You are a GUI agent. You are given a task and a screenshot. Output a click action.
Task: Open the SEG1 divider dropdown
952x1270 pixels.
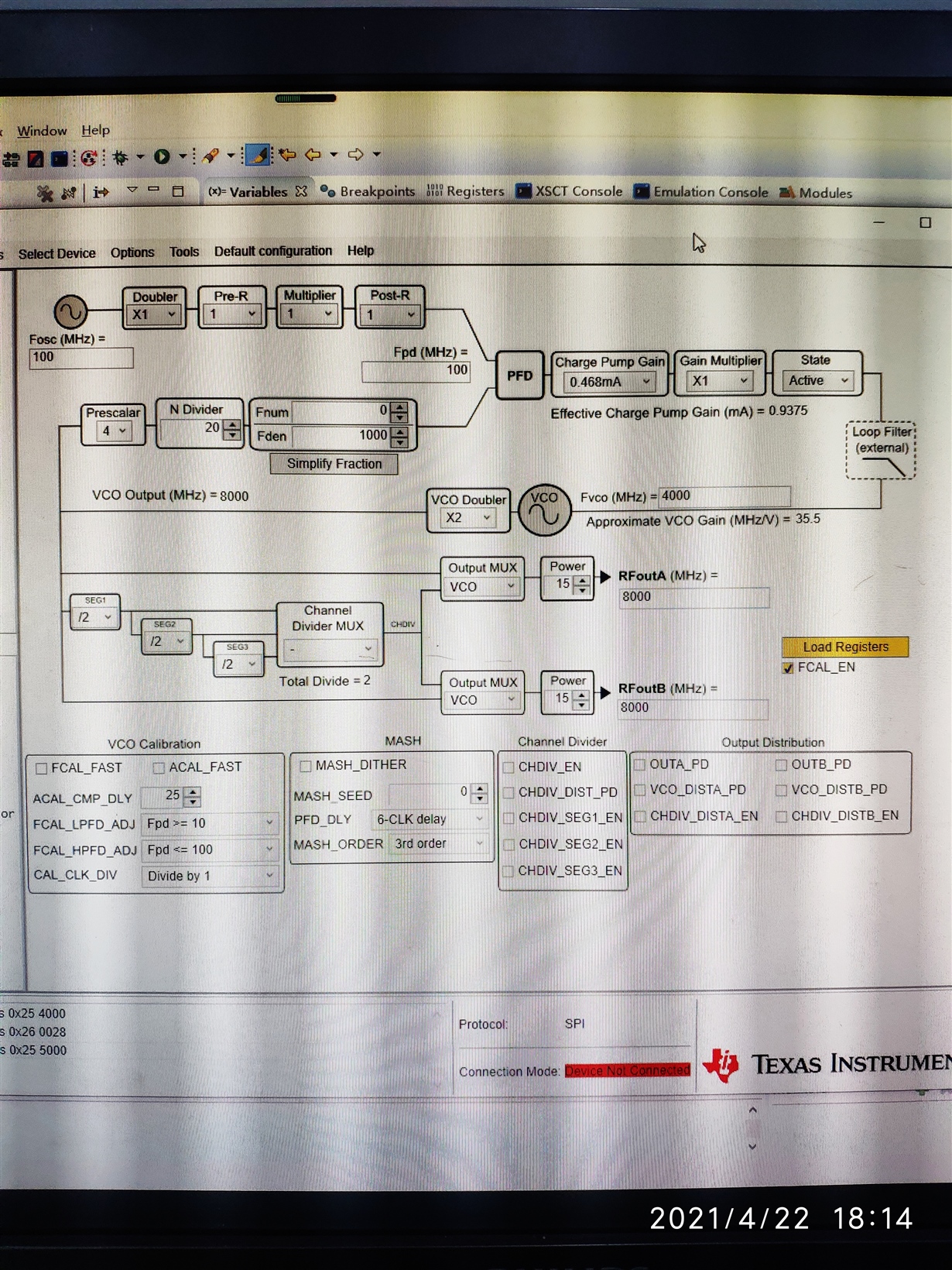[x=95, y=617]
